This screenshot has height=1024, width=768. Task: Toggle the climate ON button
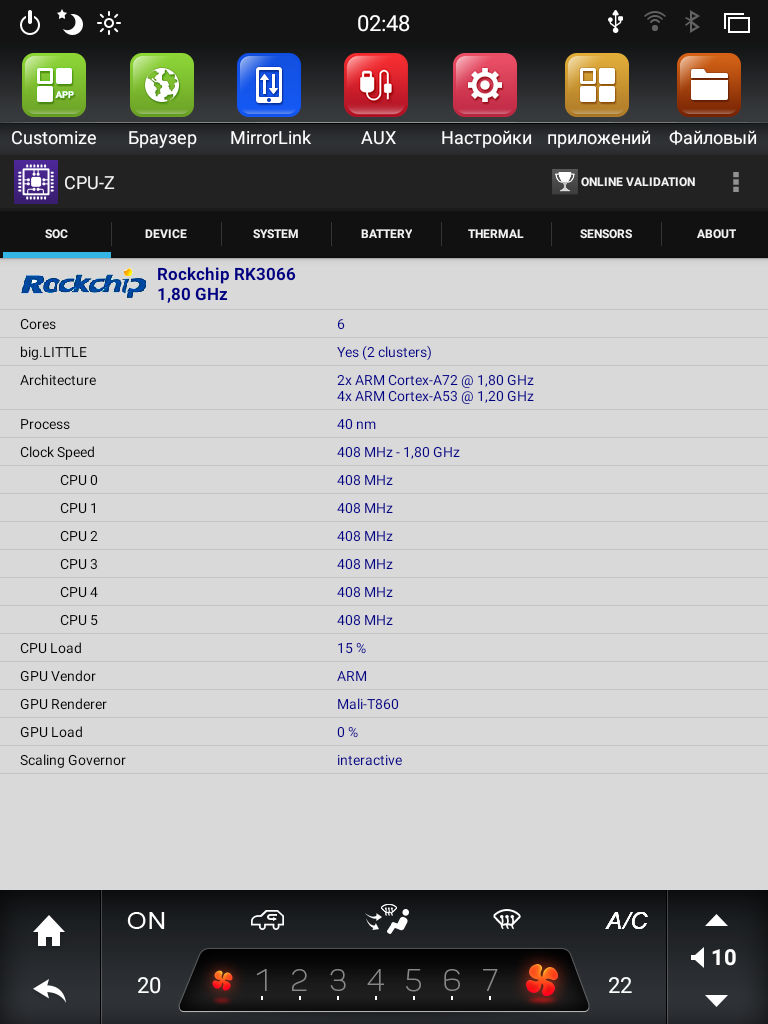coord(146,921)
